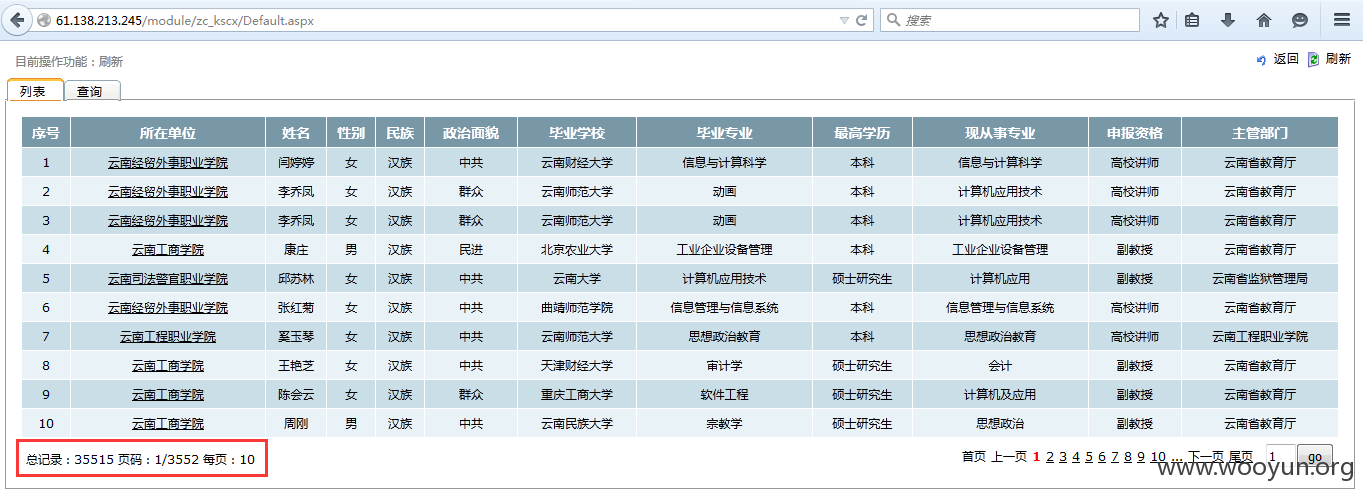Open URL history dropdown arrow in address bar
This screenshot has width=1363, height=496.
tap(844, 20)
